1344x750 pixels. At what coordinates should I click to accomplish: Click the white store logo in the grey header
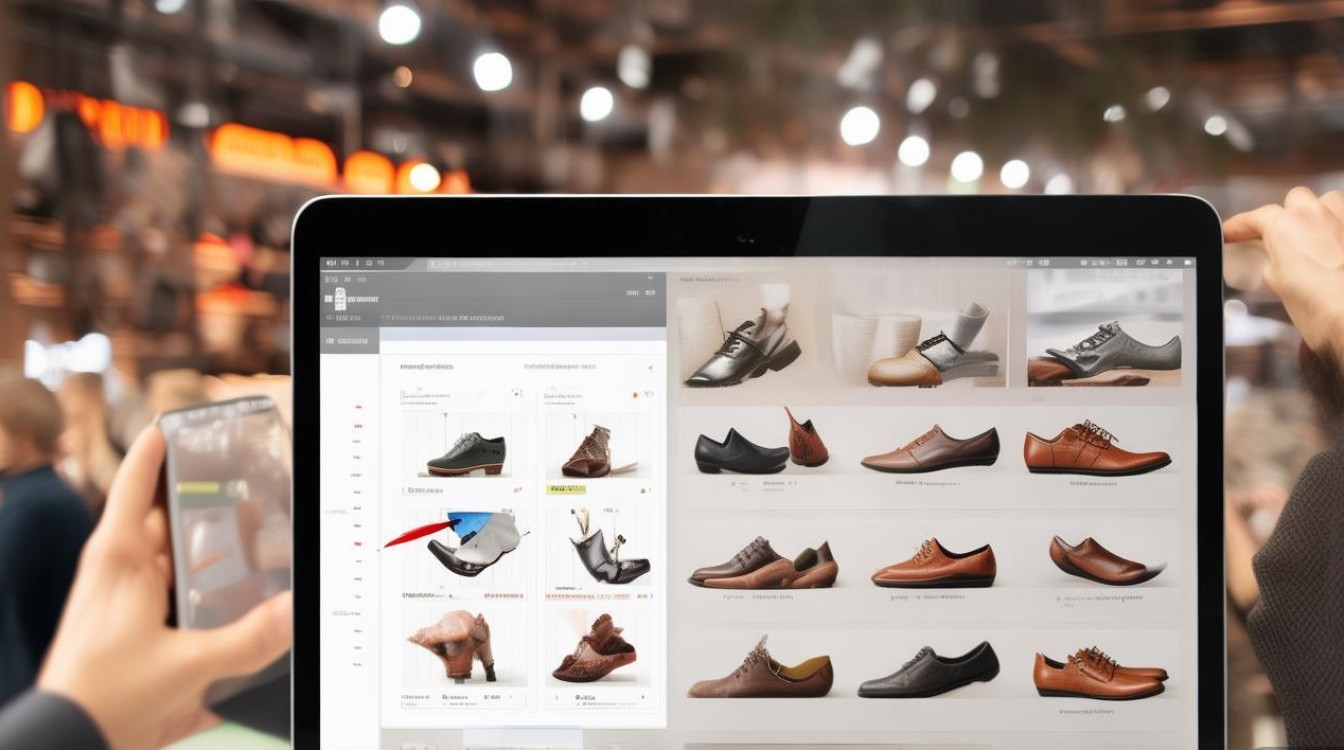pyautogui.click(x=340, y=297)
